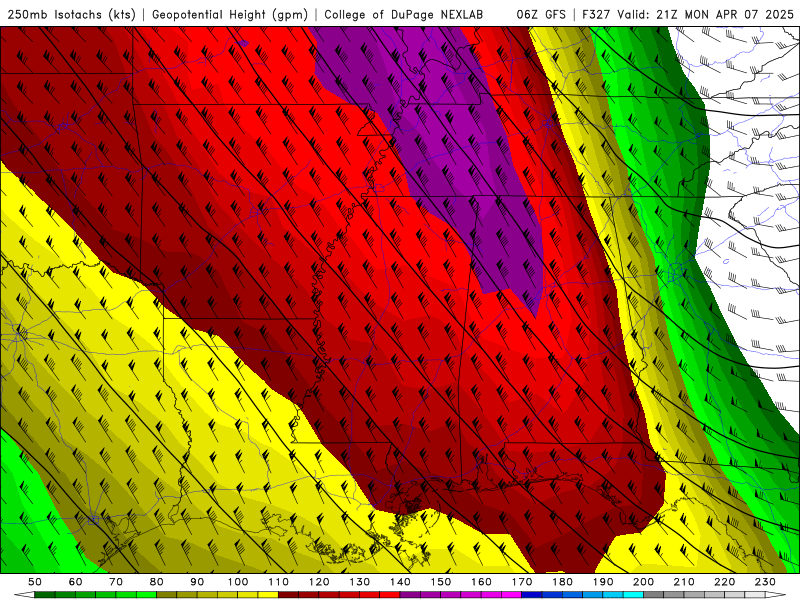Click the dark blue swatch below 170

(x=532, y=595)
